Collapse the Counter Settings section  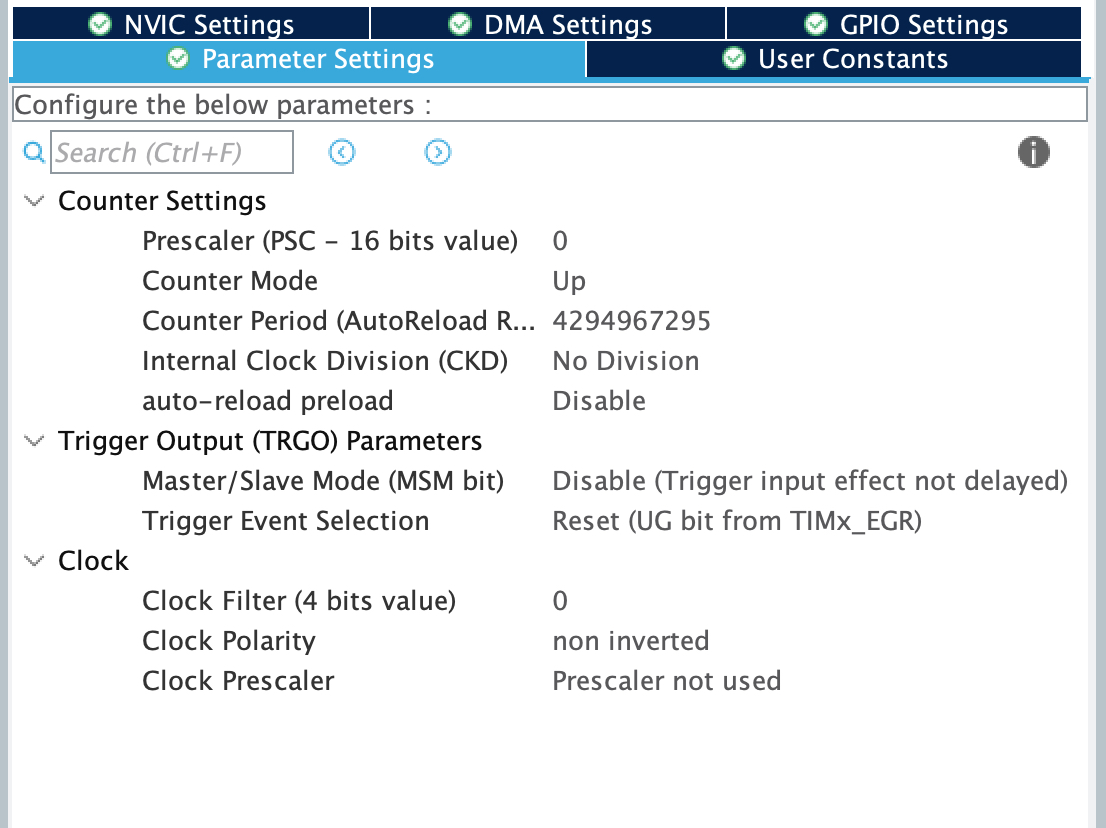point(33,200)
